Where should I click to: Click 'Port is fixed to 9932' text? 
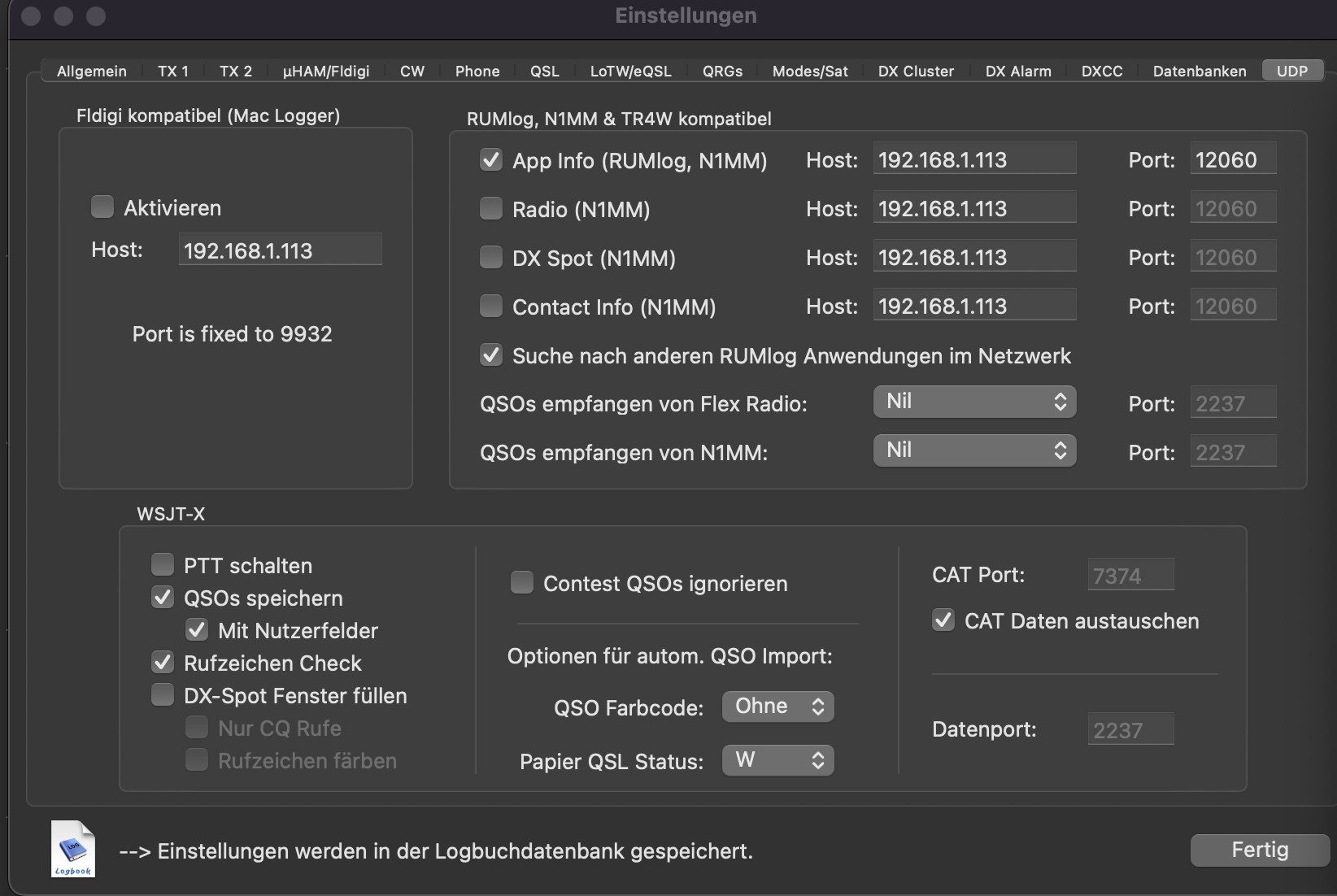[x=233, y=334]
